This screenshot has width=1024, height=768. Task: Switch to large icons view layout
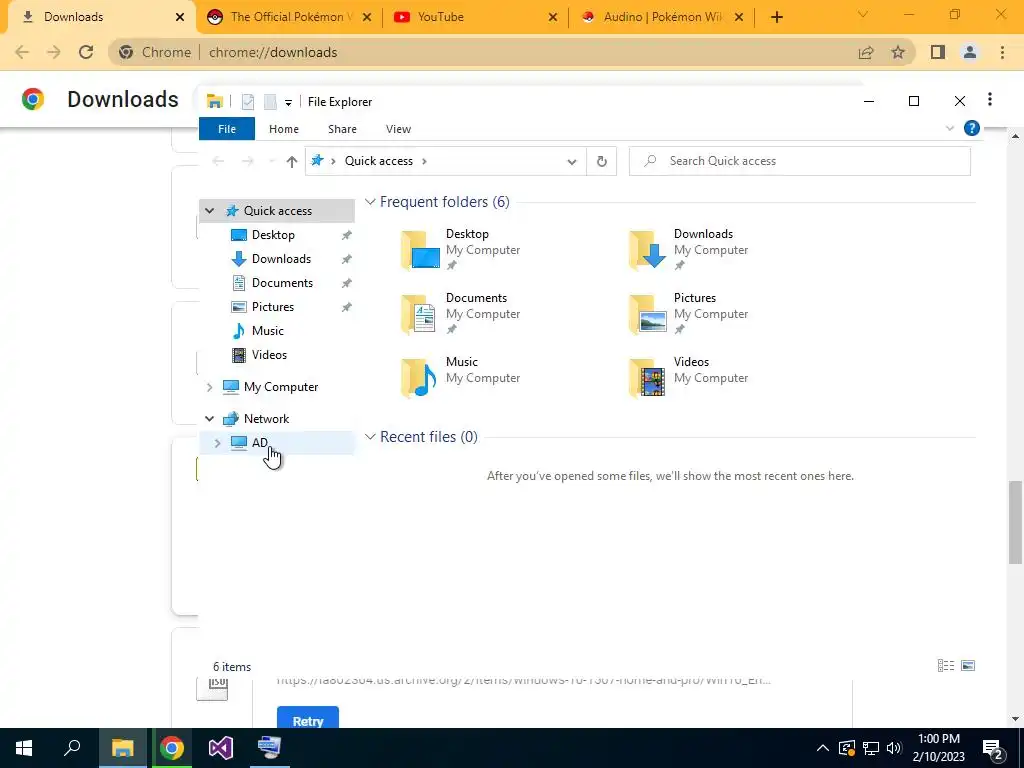(x=968, y=665)
